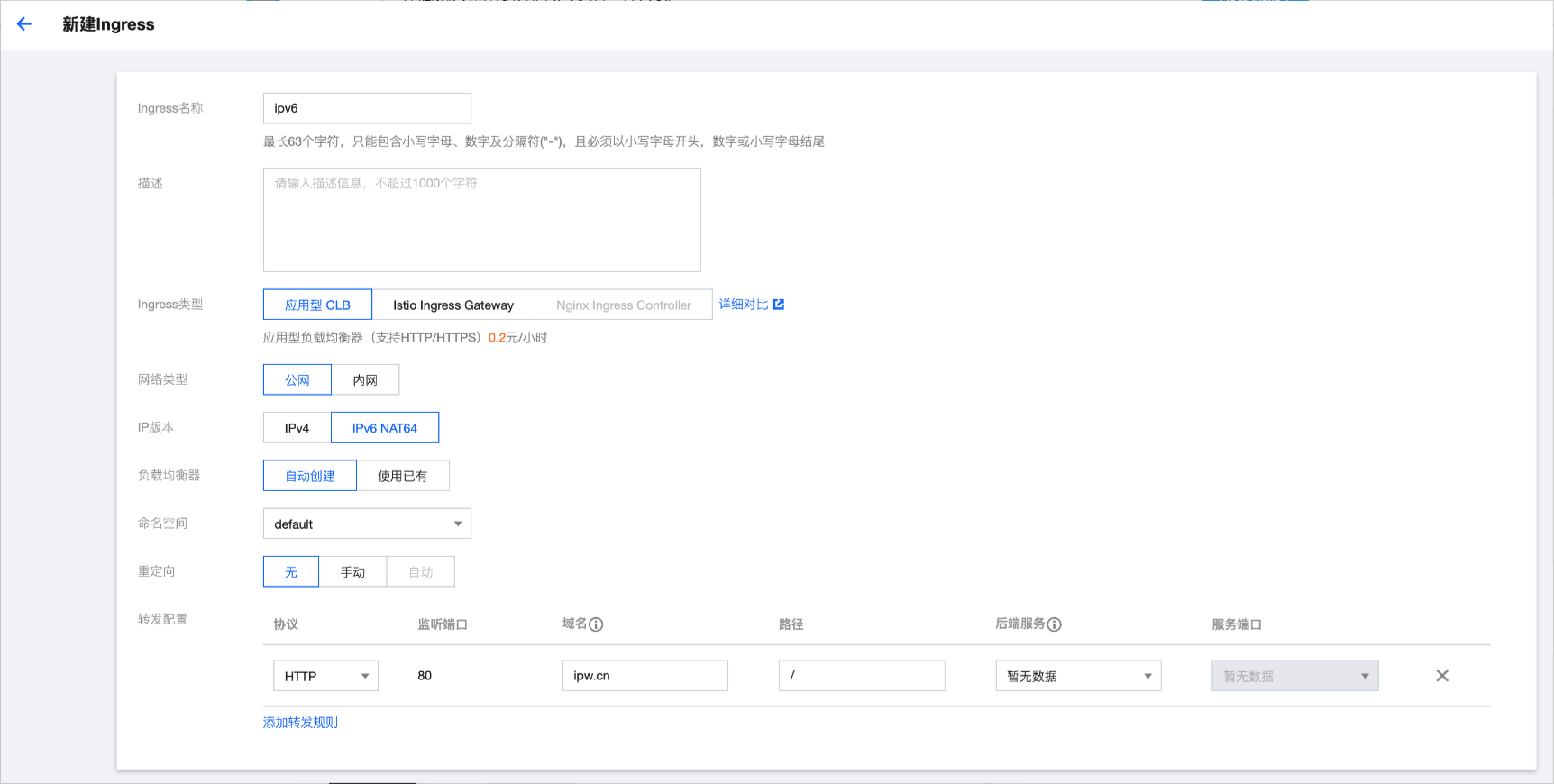Click the 域名 field containing ipw.cn

[x=645, y=676]
